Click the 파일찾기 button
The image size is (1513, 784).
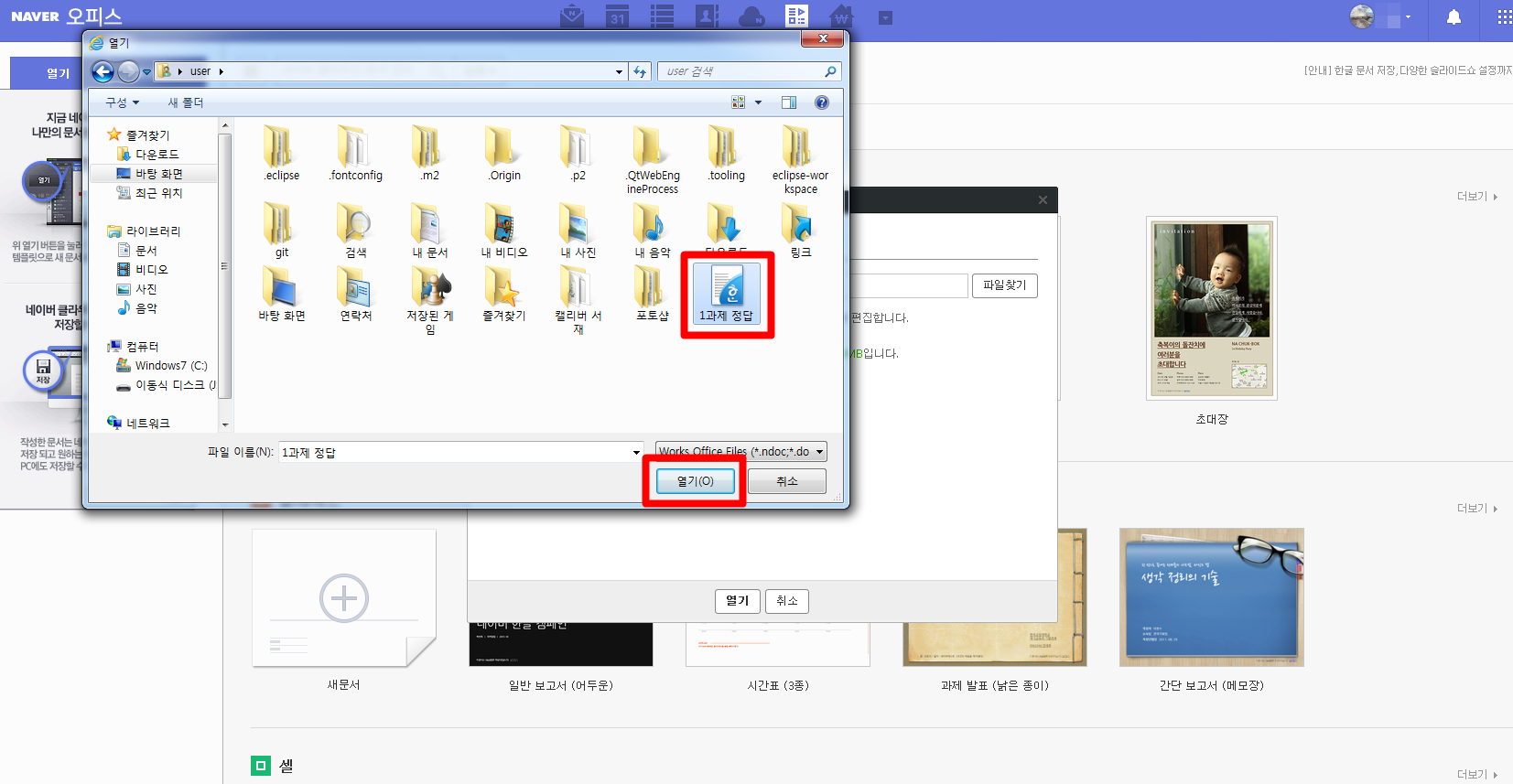click(1004, 285)
